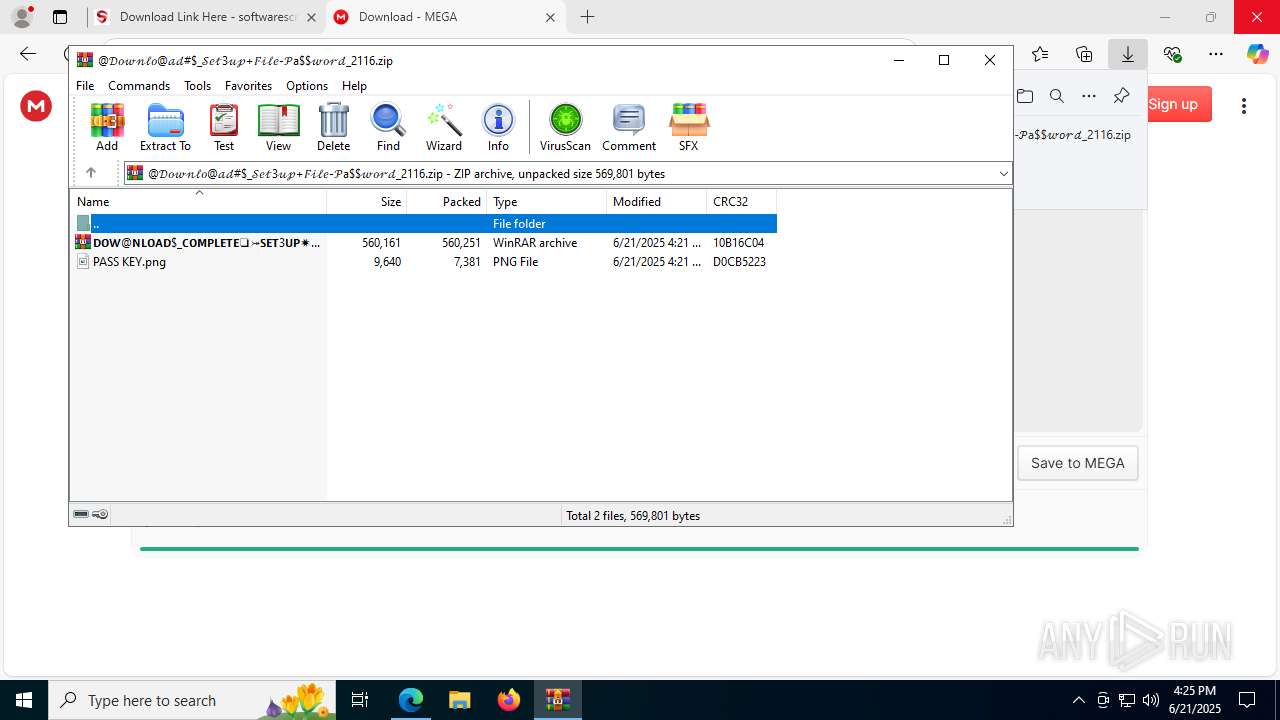Image resolution: width=1280 pixels, height=720 pixels.
Task: Open Task View on the taskbar
Action: click(x=360, y=700)
